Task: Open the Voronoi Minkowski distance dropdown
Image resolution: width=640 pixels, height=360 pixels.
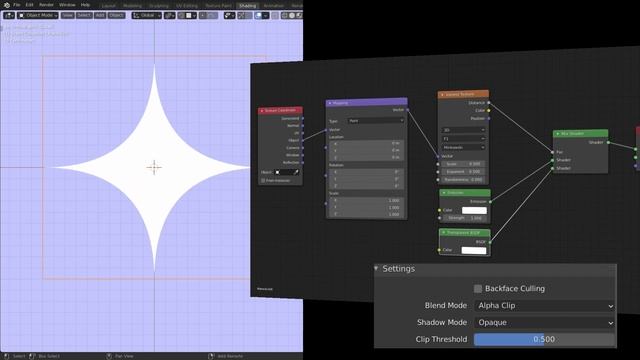Action: (x=464, y=147)
